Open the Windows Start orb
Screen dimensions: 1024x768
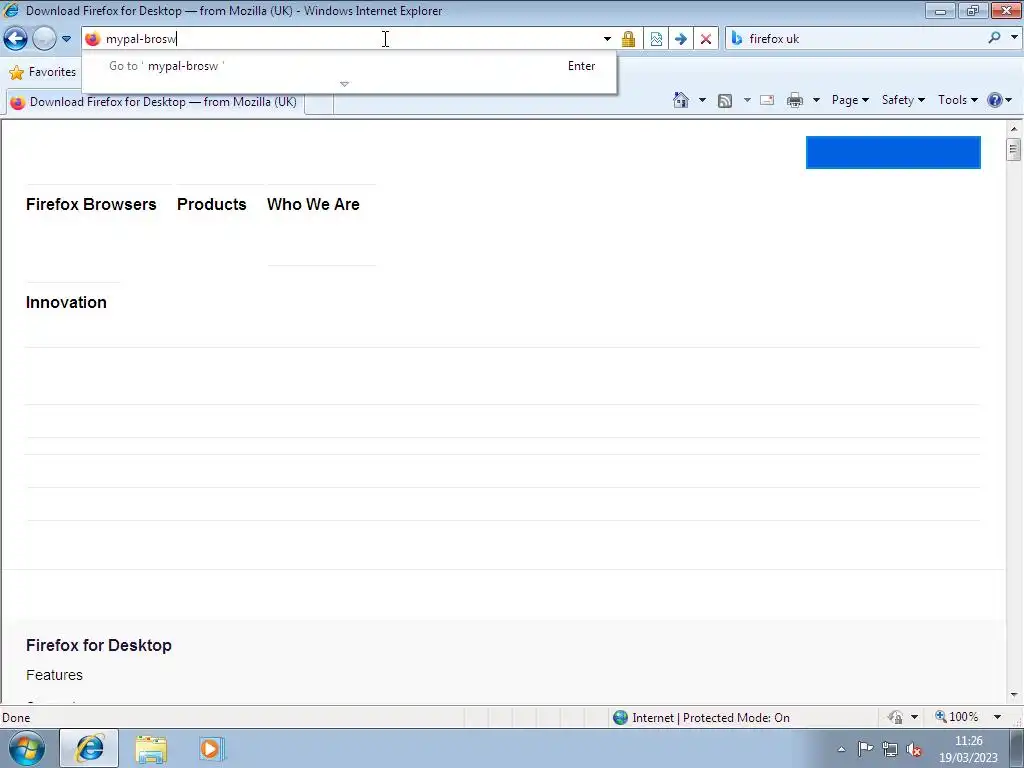(27, 748)
